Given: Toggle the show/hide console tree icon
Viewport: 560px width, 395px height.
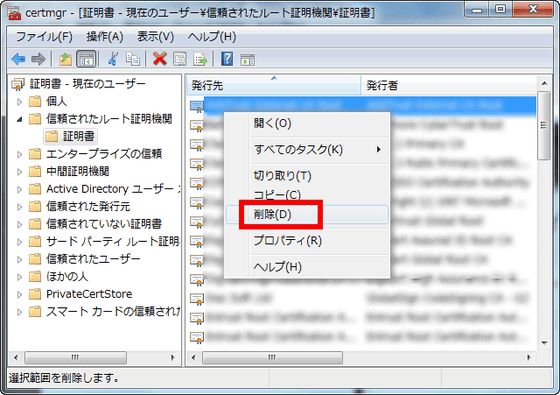Looking at the screenshot, I should tap(86, 59).
